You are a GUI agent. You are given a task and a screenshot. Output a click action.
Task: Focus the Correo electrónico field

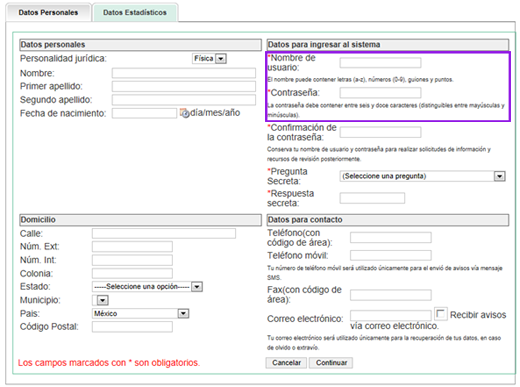(391, 315)
